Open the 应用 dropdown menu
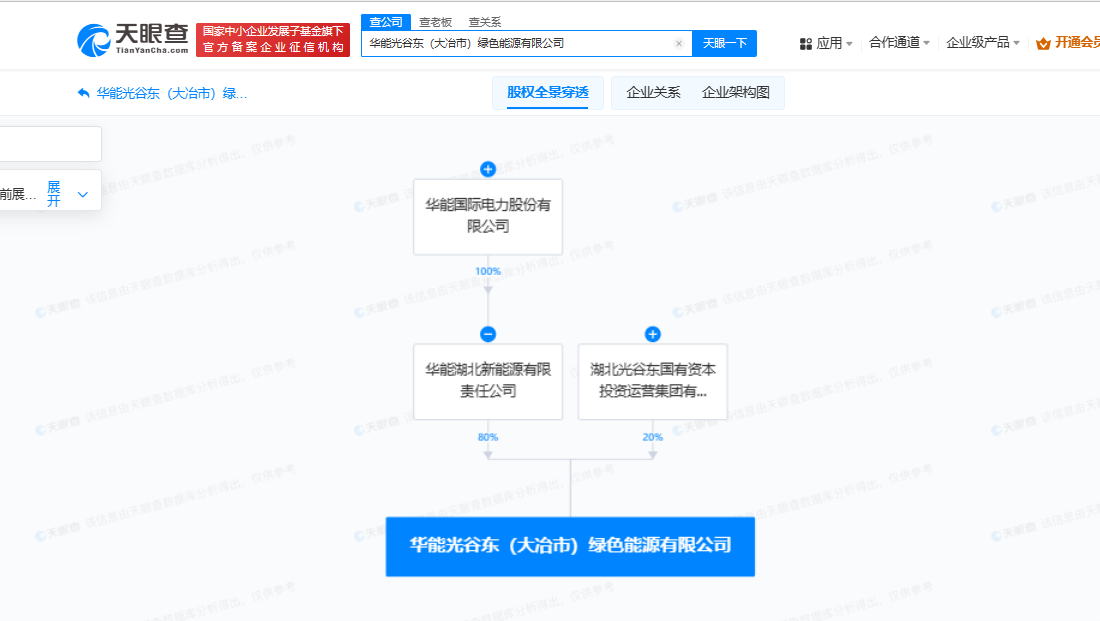 pyautogui.click(x=829, y=43)
